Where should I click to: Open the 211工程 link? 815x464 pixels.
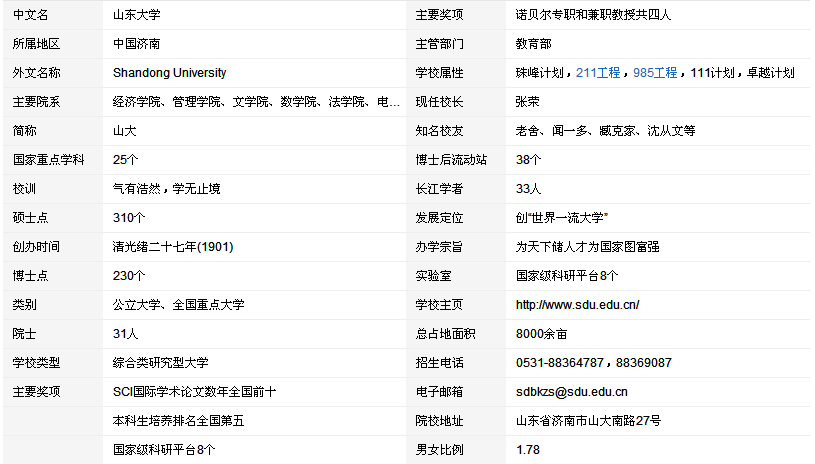tap(598, 73)
